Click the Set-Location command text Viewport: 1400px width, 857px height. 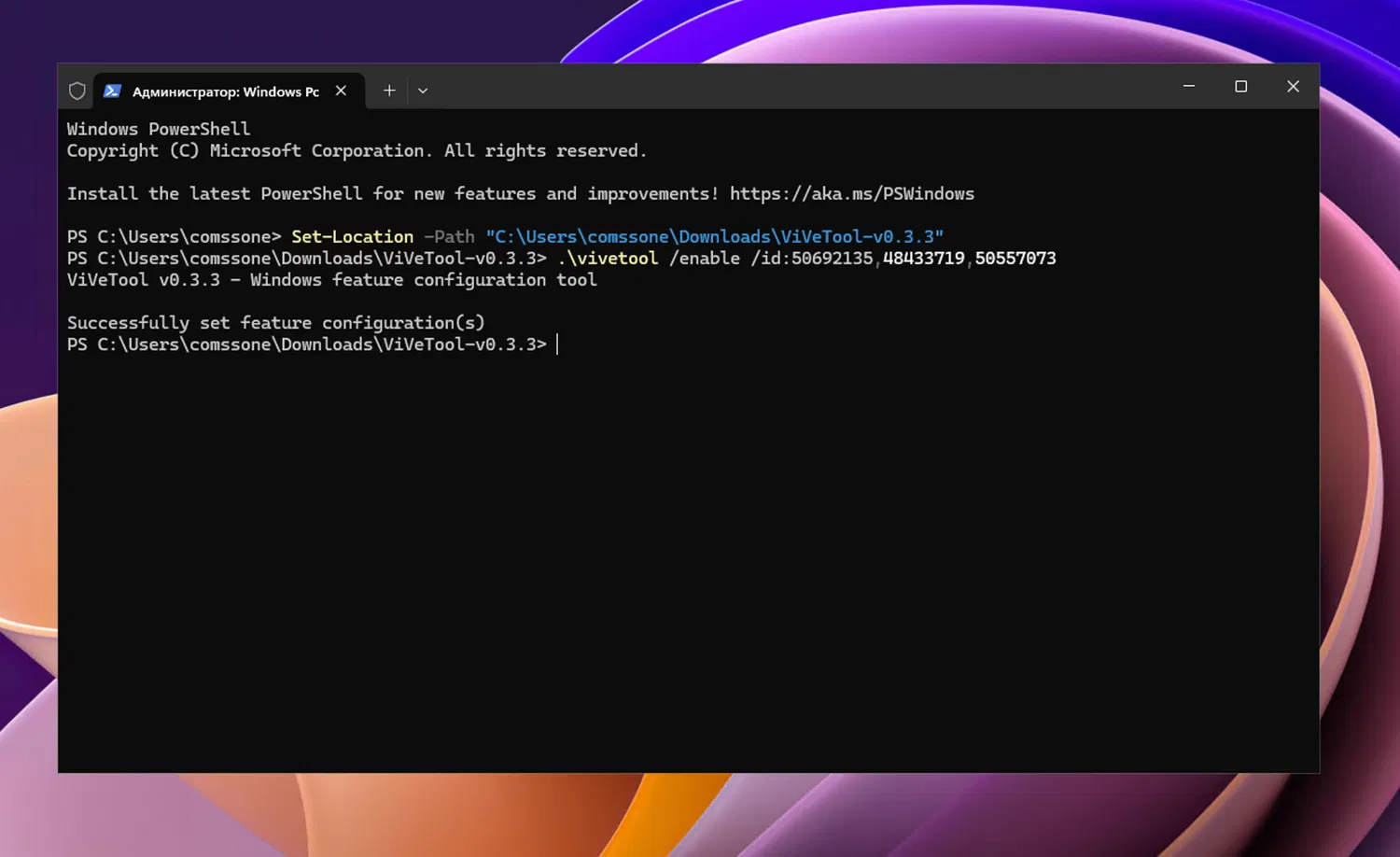coord(353,236)
